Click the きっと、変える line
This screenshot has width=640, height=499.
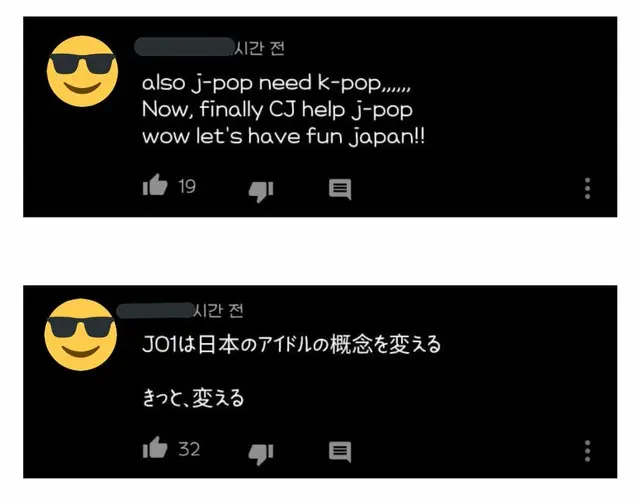[193, 397]
